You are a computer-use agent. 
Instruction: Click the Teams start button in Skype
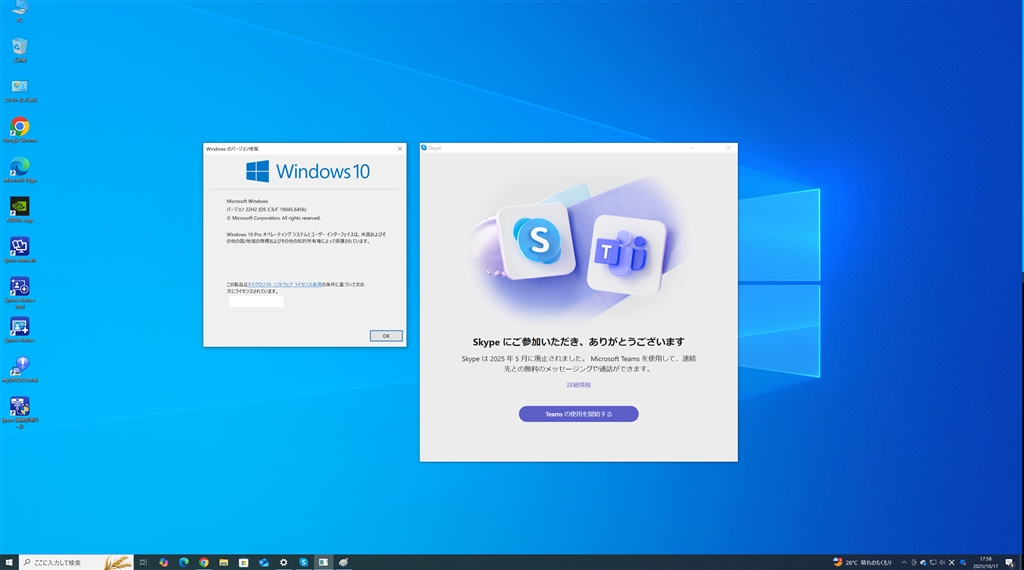579,414
